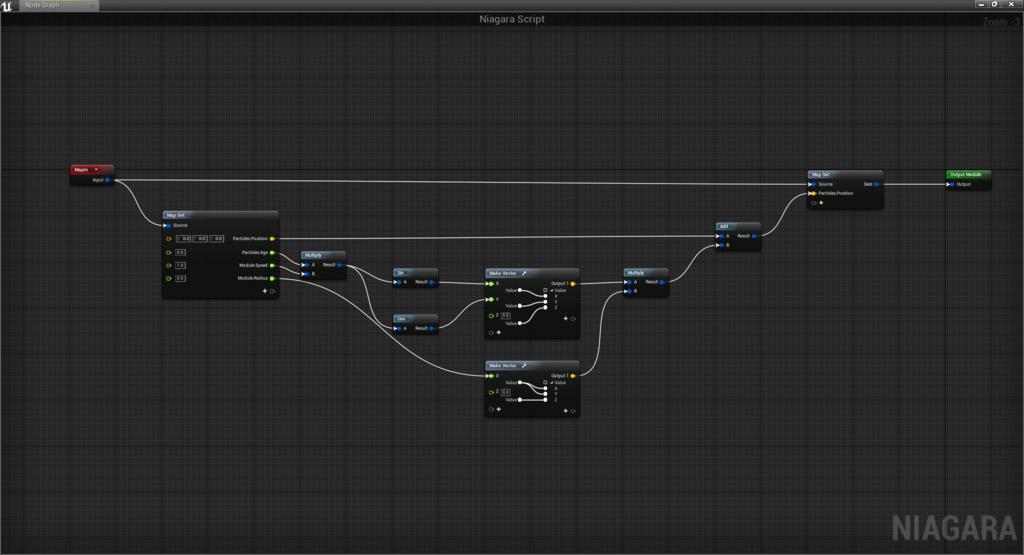1024x555 pixels.
Task: Click input pin B on second Multiply node
Action: (628, 291)
